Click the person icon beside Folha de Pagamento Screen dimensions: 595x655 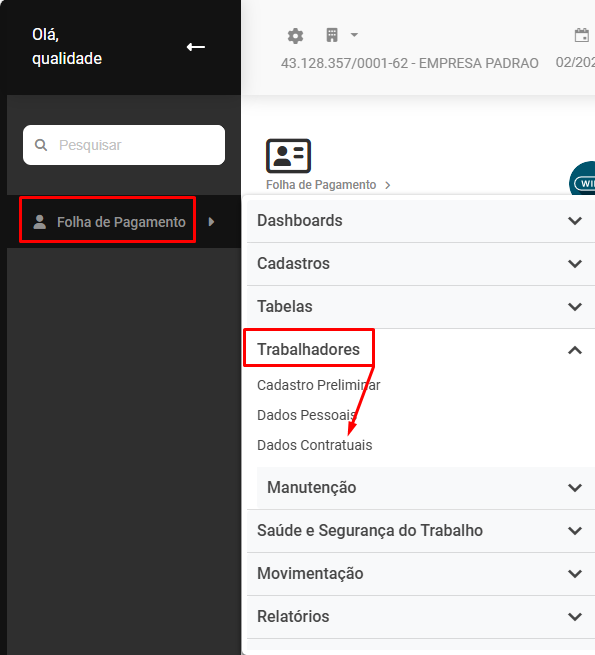click(x=40, y=222)
